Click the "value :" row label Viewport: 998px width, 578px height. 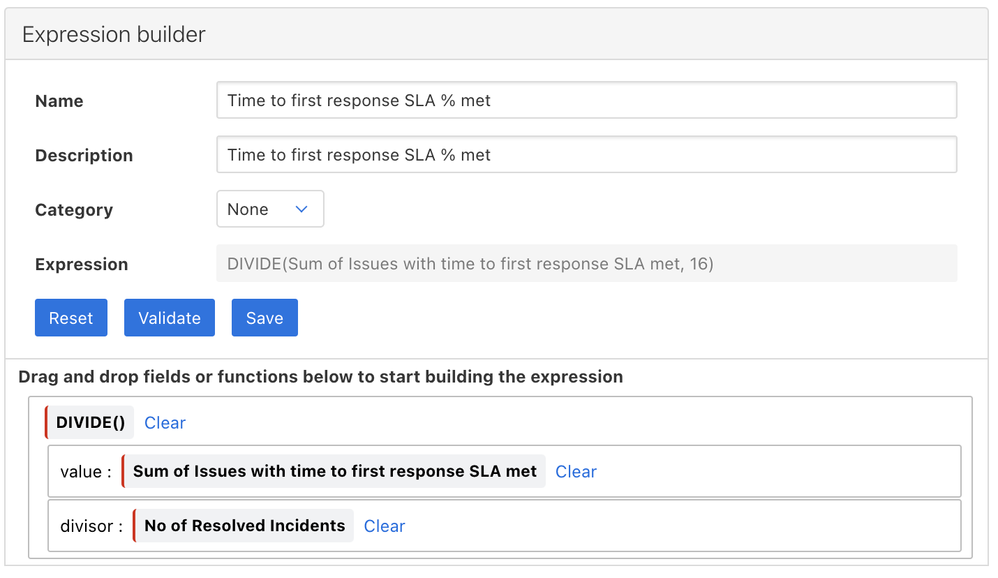[x=86, y=472]
